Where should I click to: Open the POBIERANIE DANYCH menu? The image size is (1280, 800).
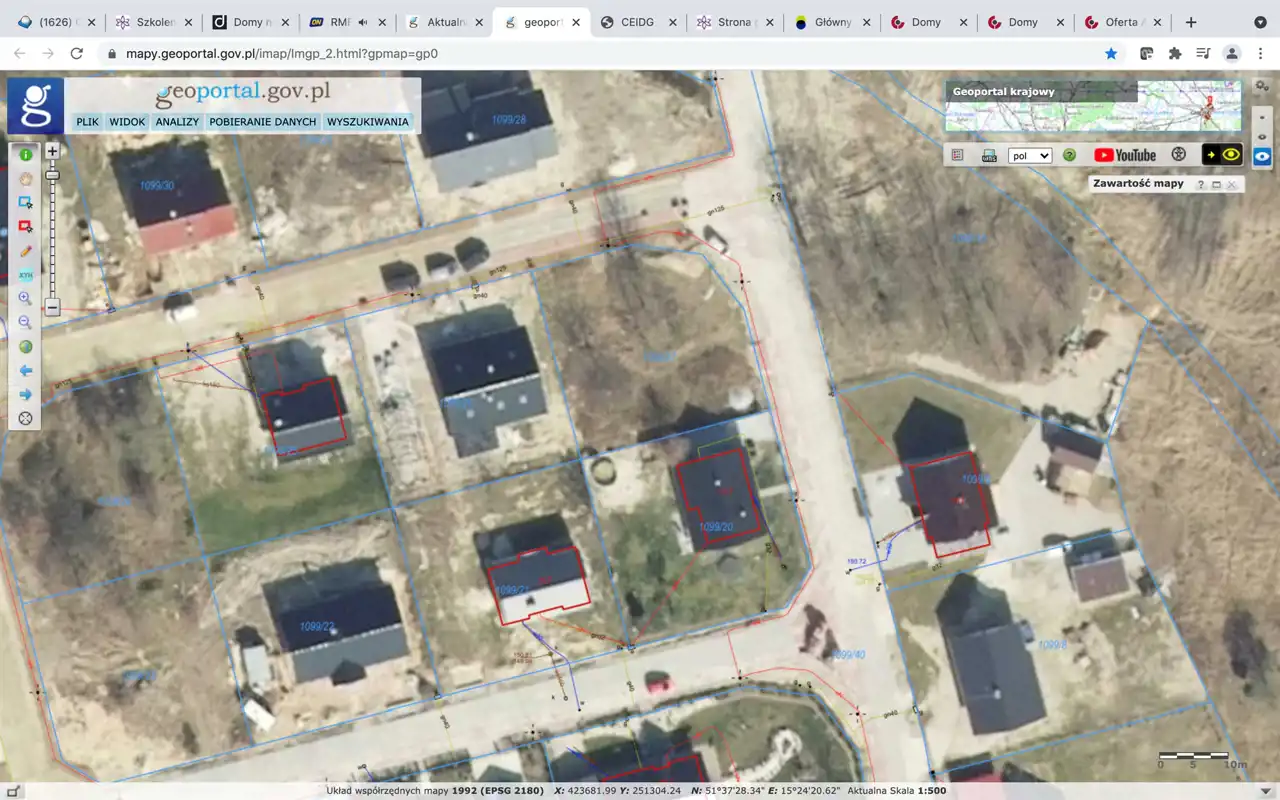(263, 122)
